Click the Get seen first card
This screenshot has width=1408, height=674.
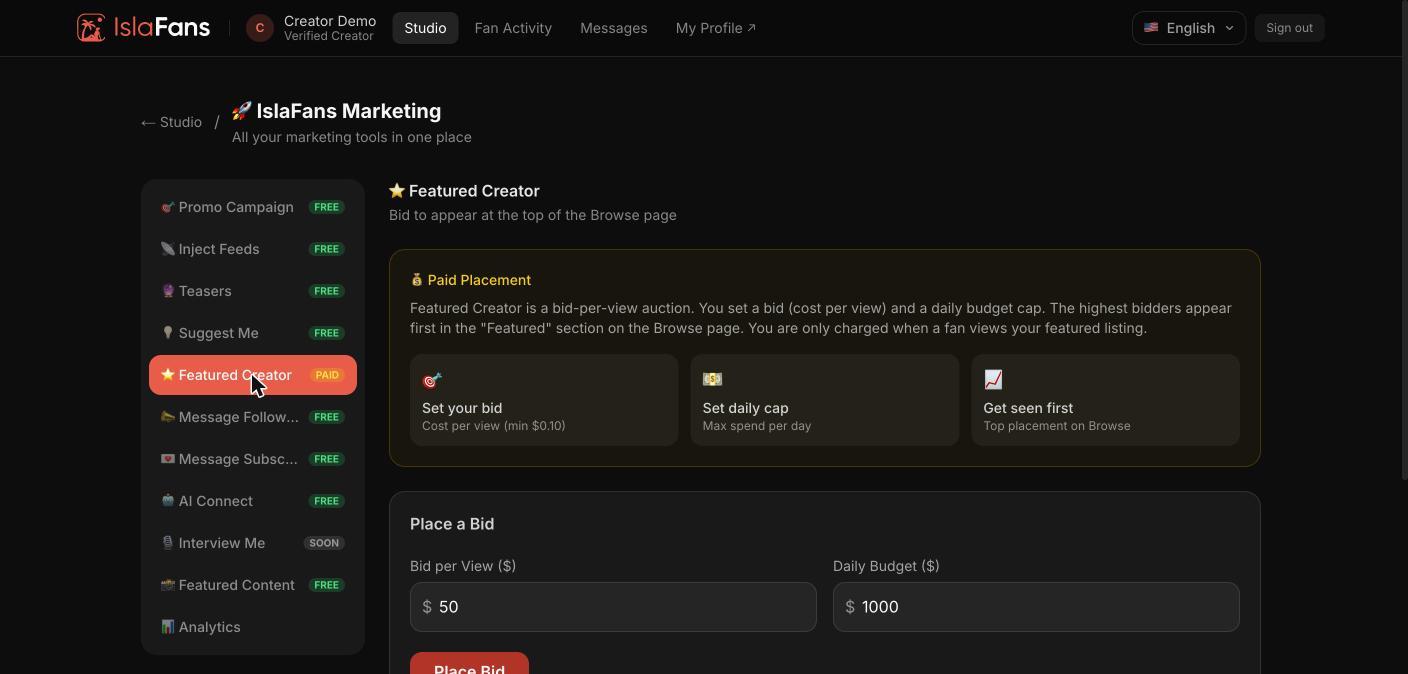(x=1105, y=400)
